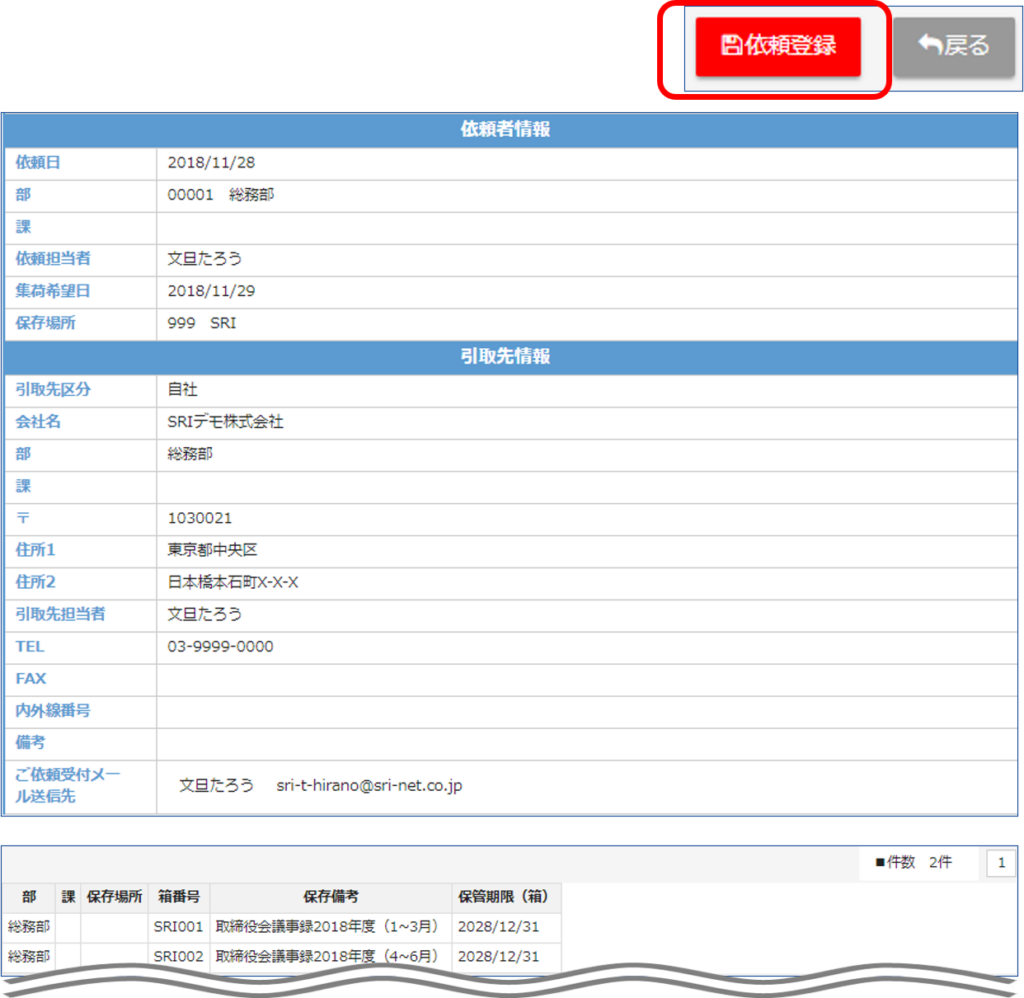Select the 保存場所 value 999 SRI
The image size is (1024, 998).
(x=202, y=323)
